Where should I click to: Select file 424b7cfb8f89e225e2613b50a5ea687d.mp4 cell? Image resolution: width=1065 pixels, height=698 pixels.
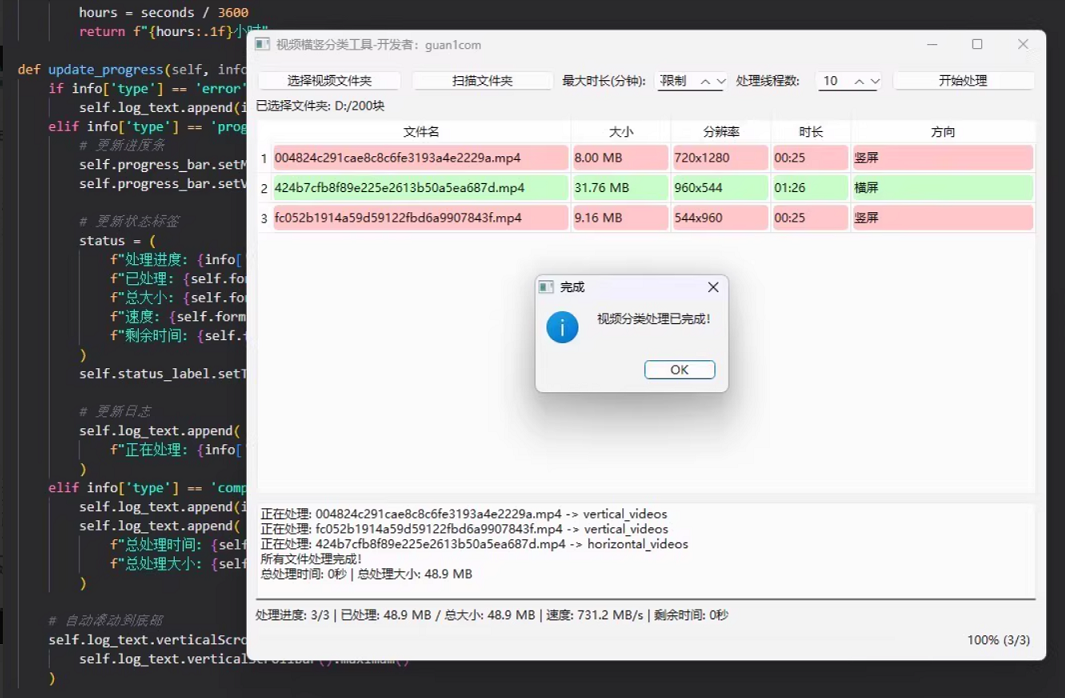pyautogui.click(x=420, y=187)
